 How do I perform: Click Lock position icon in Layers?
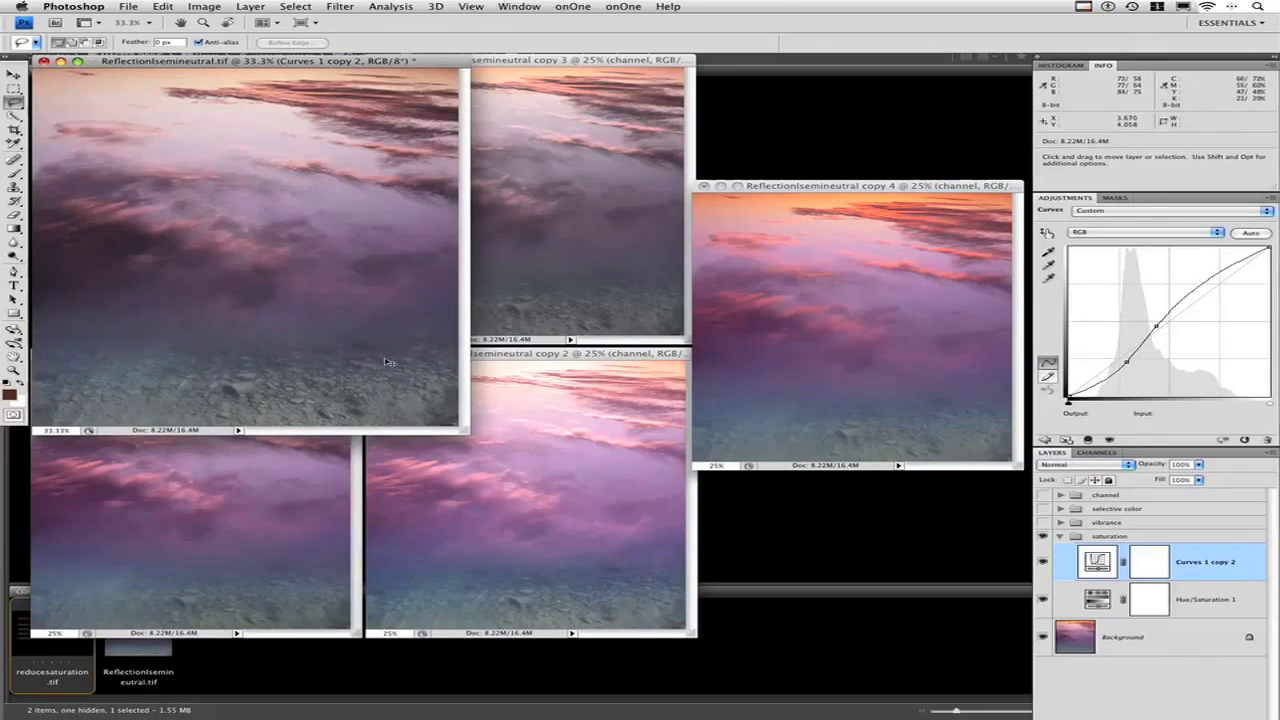1095,480
